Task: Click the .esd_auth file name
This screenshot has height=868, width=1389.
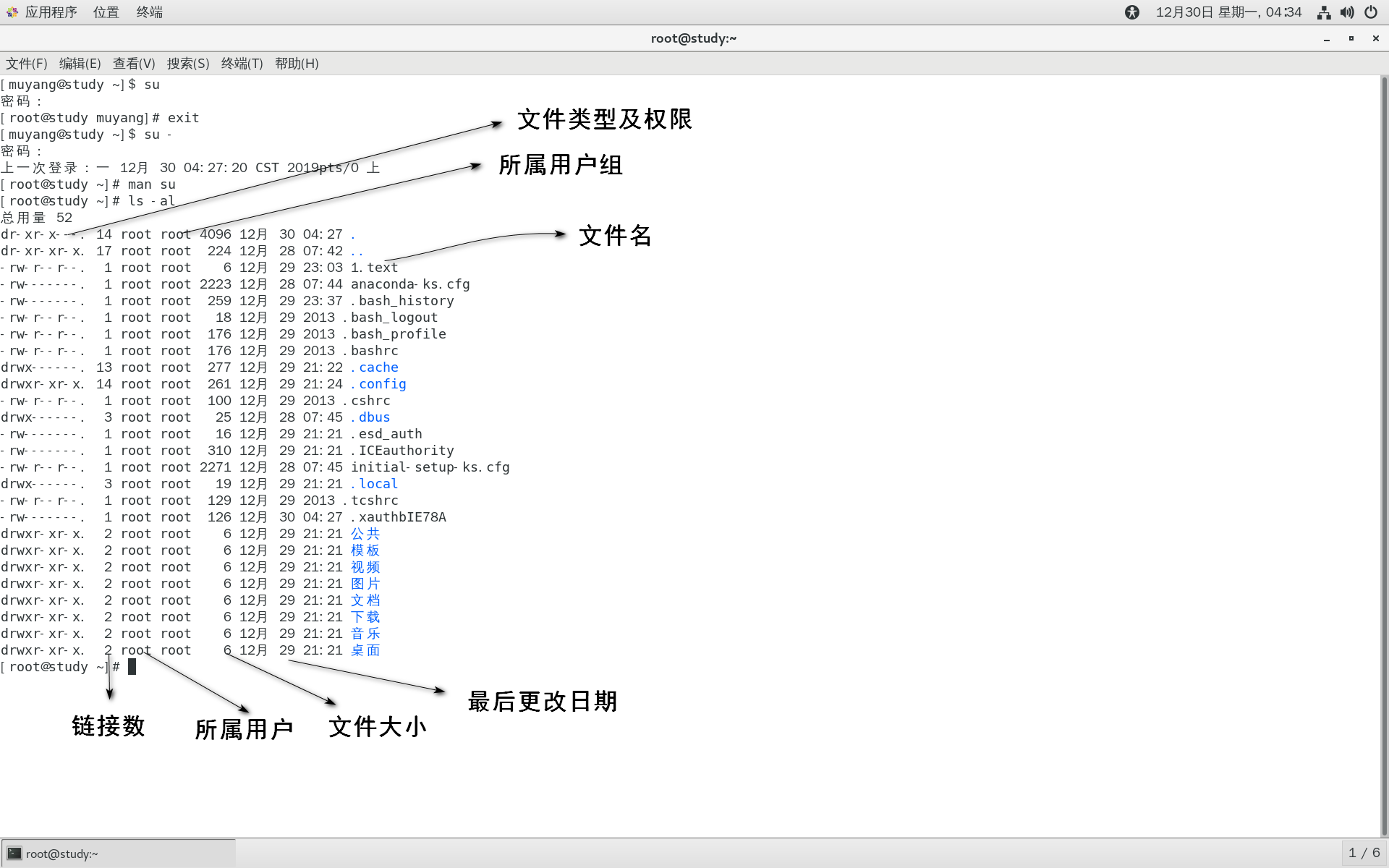Action: [386, 434]
